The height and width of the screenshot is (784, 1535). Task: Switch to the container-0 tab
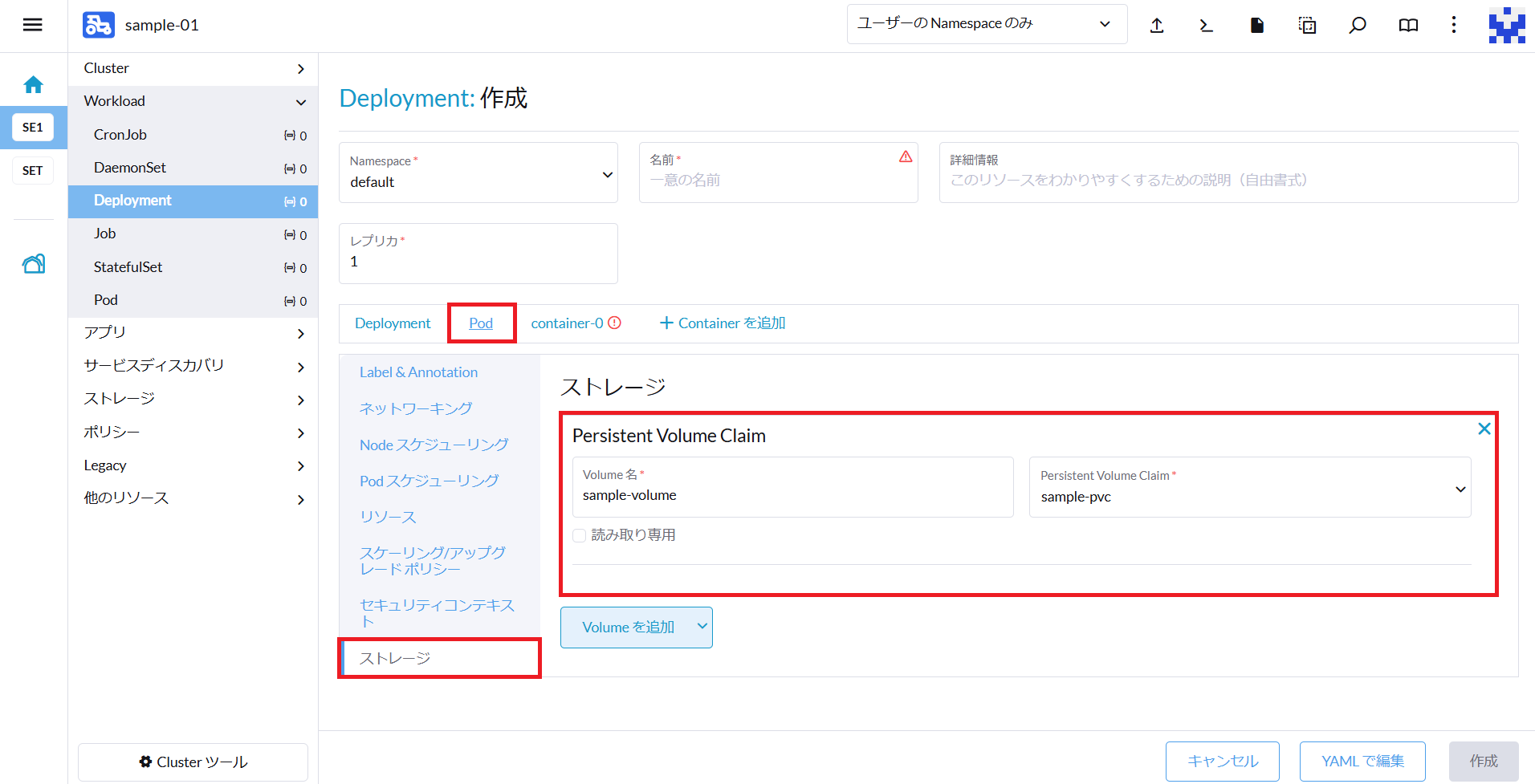567,323
